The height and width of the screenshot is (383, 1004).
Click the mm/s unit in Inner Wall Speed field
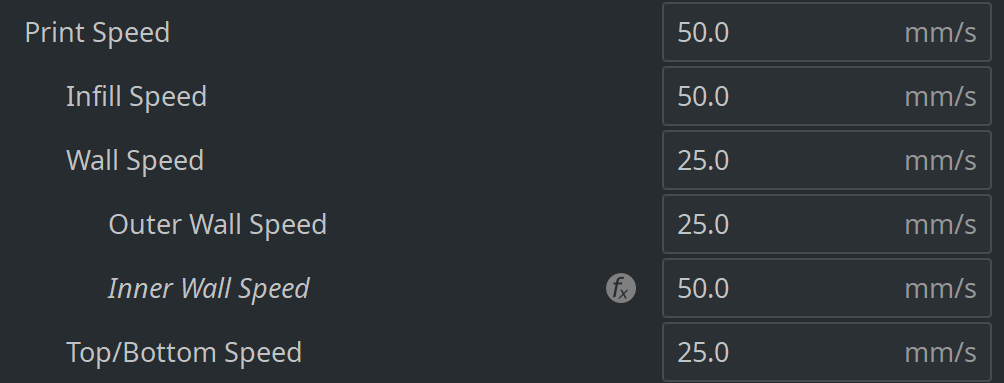pos(940,289)
